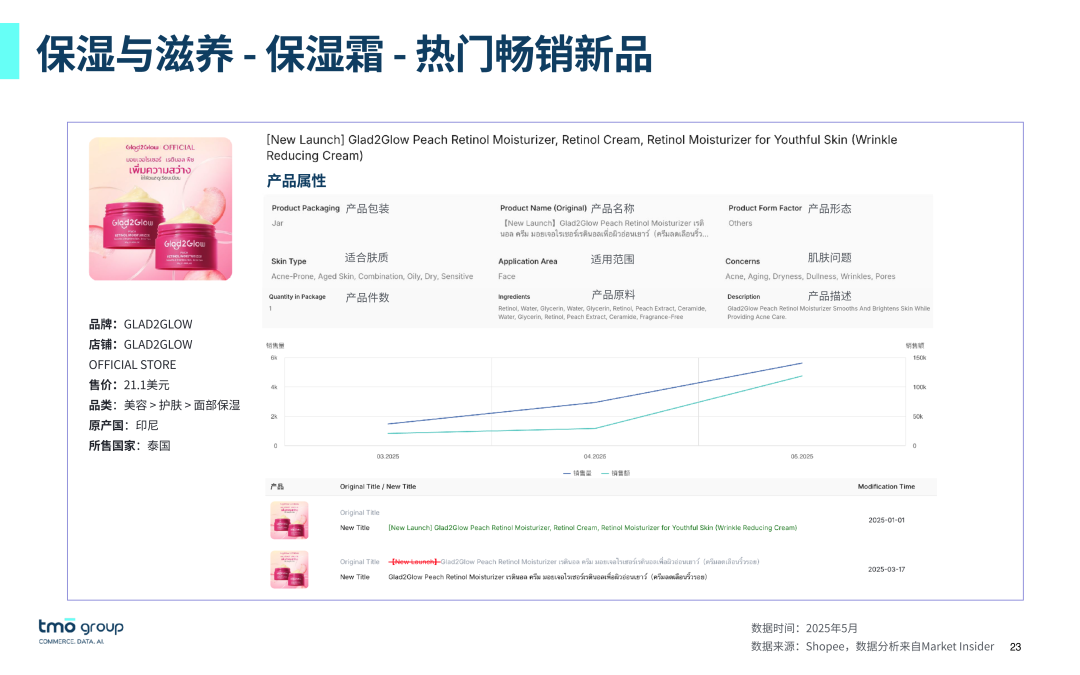This screenshot has width=1080, height=675.
Task: Toggle the blue 销售量 legend entry
Action: pyautogui.click(x=577, y=473)
